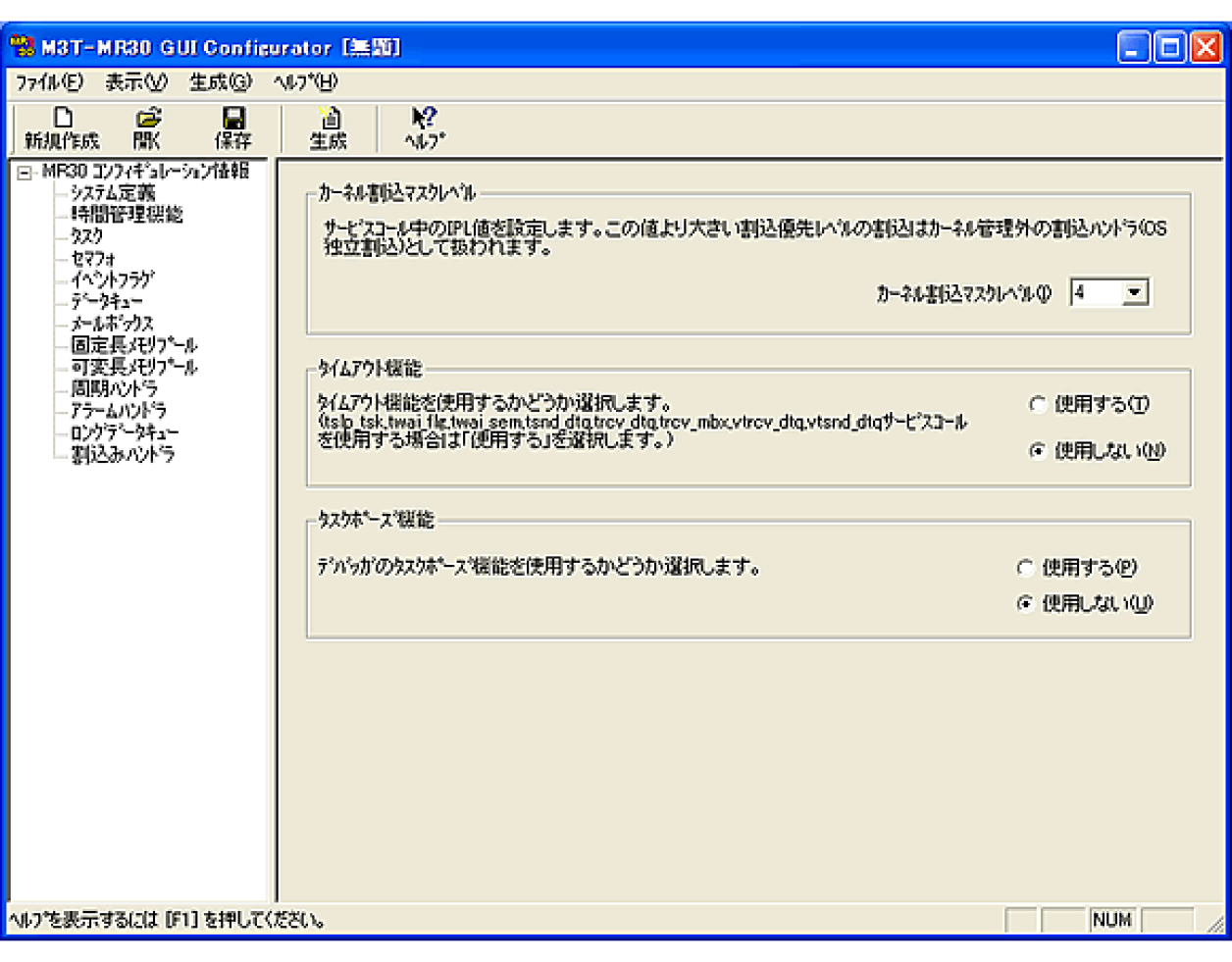The width and height of the screenshot is (1232, 962).
Task: Select 使用しない(U) for task pause feature
Action: tap(1027, 604)
